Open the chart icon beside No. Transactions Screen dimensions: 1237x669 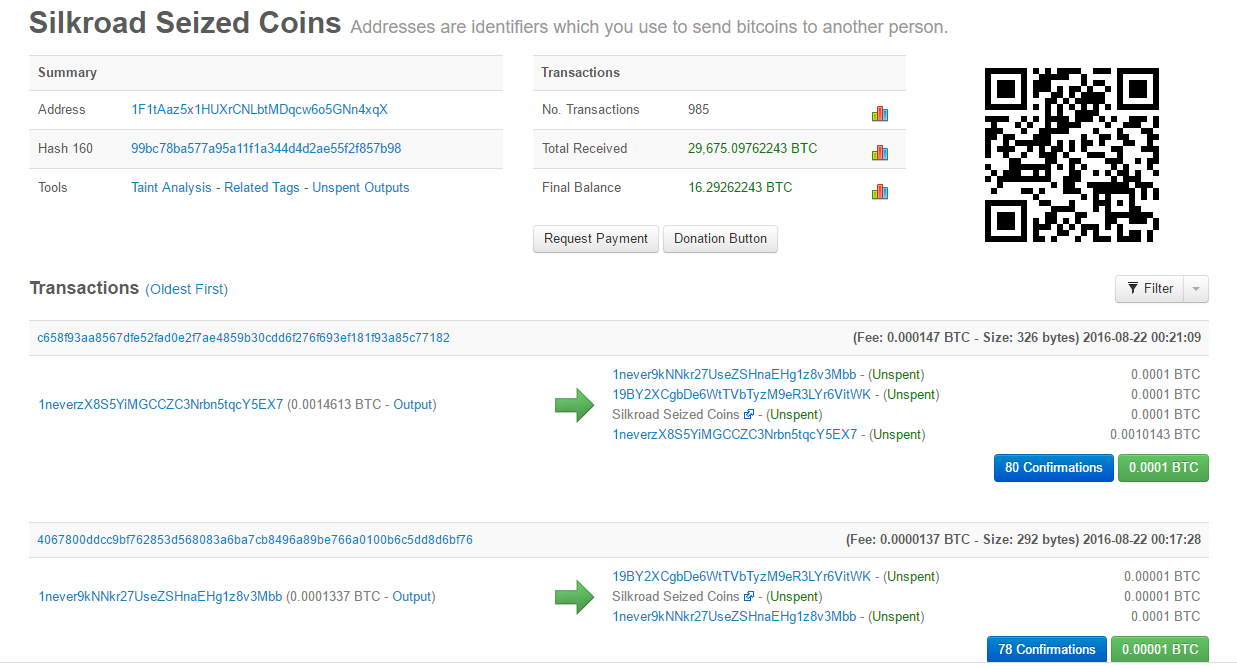tap(880, 112)
